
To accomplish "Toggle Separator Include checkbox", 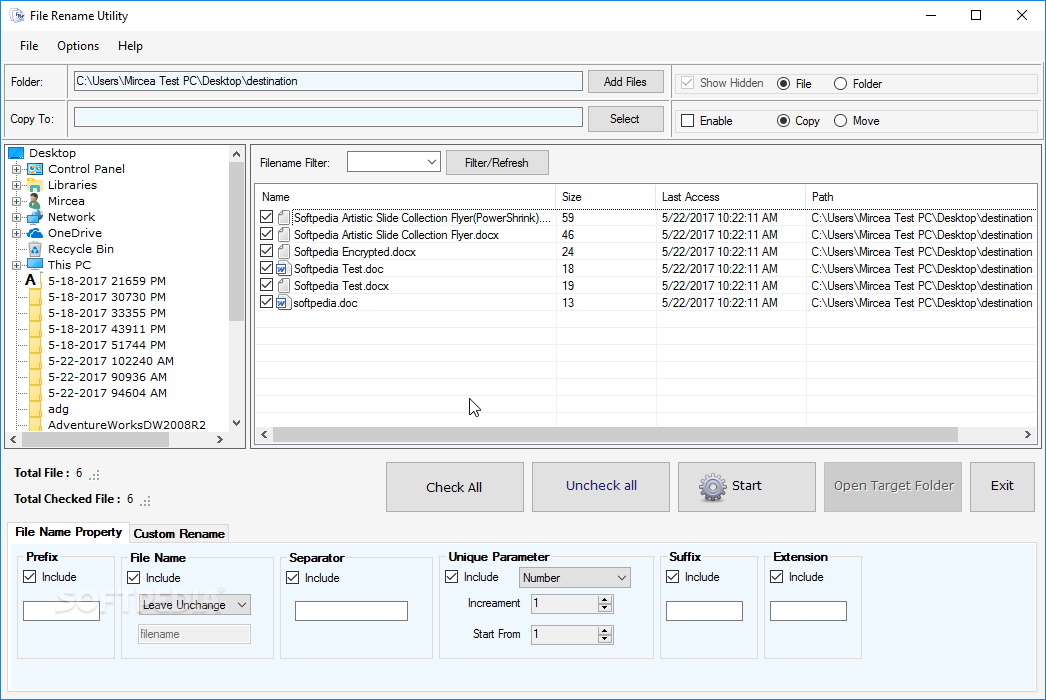I will tap(292, 577).
